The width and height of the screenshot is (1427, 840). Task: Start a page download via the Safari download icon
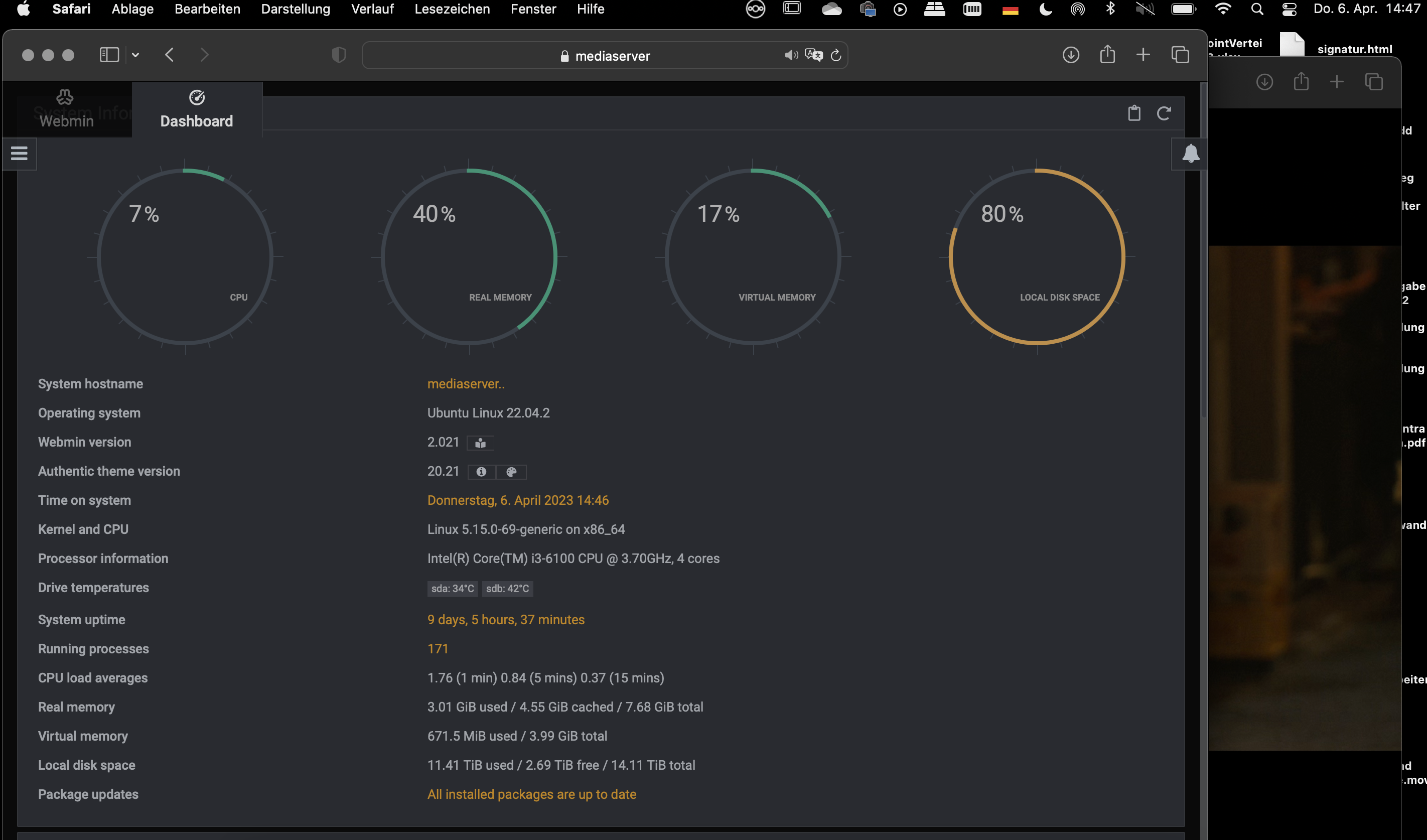(x=1071, y=55)
